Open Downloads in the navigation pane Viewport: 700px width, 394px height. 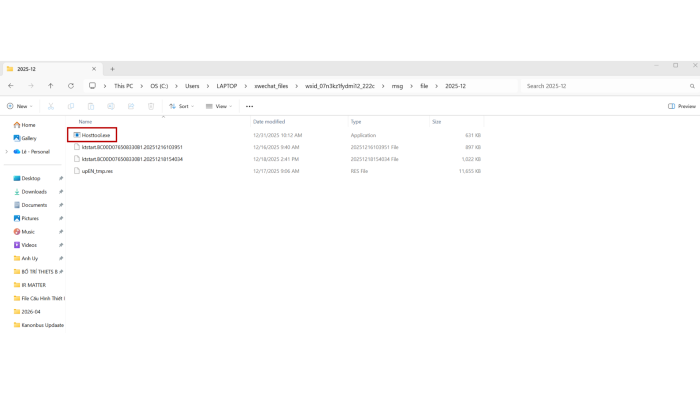tap(30, 192)
